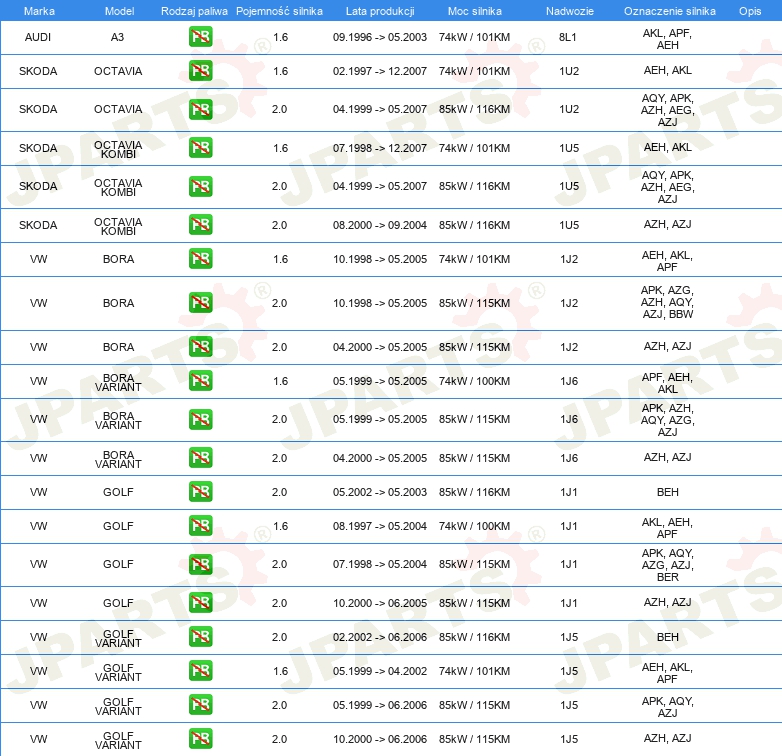Screen dimensions: 782x756
Task: Click the 8L1 body code
Action: 568,37
